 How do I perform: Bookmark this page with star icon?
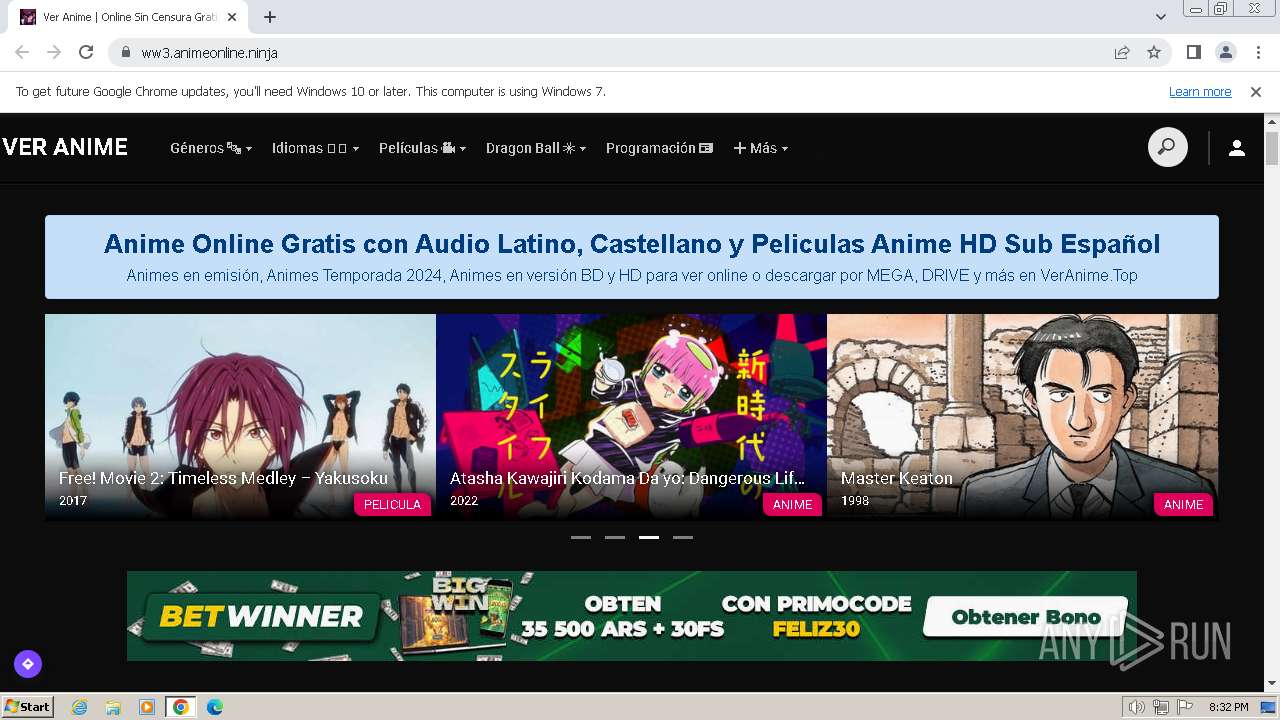click(1154, 52)
